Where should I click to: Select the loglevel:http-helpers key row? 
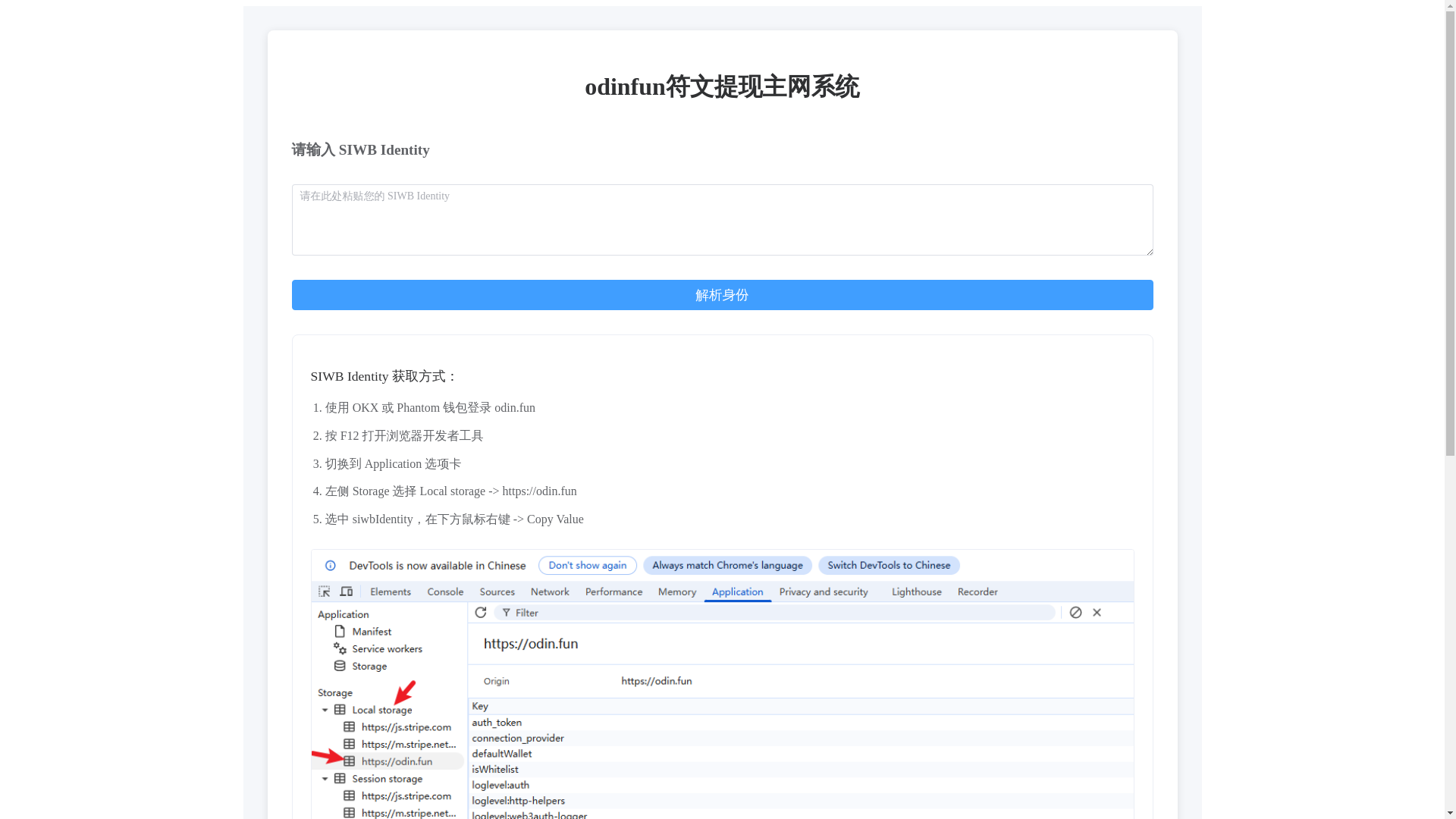pyautogui.click(x=801, y=801)
